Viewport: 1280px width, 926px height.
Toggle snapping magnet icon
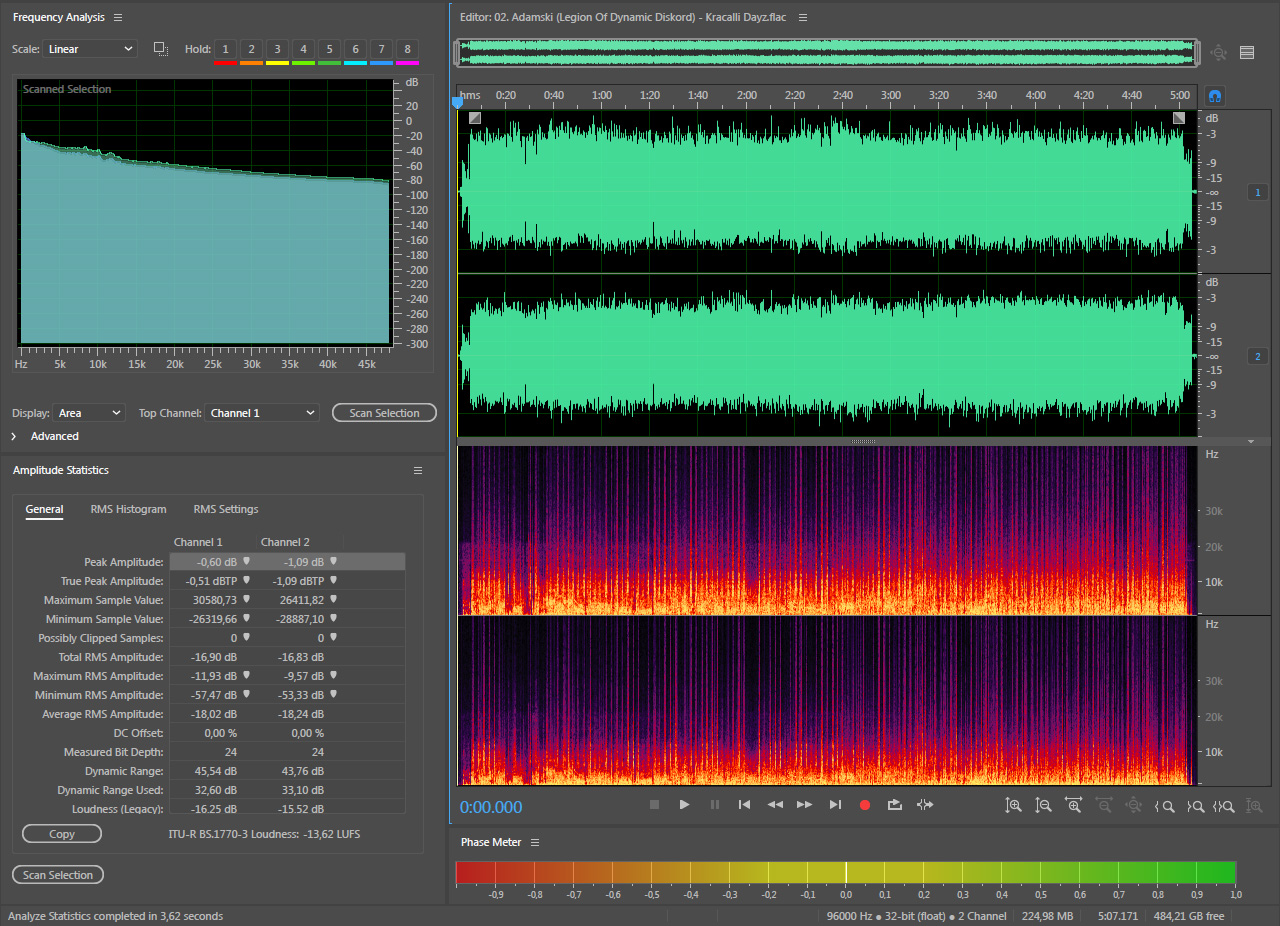pos(1216,96)
